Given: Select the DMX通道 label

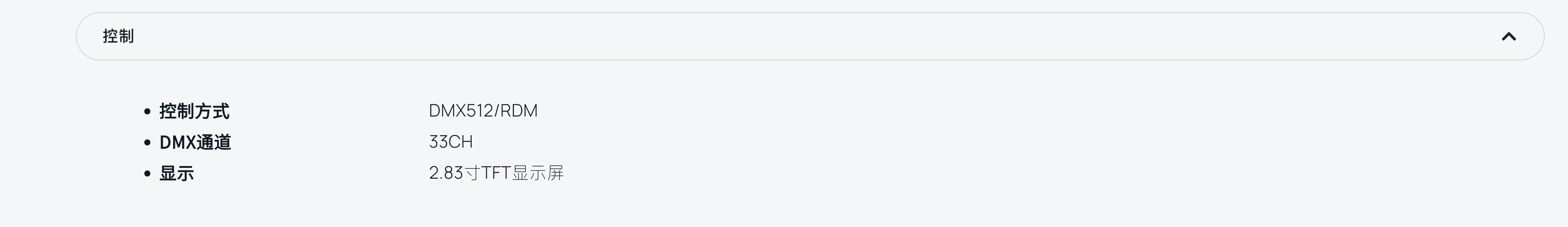Looking at the screenshot, I should pos(195,142).
